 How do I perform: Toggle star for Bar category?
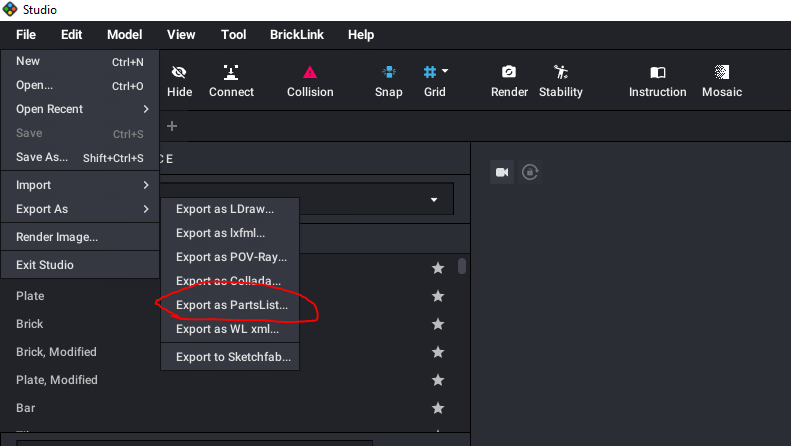tap(438, 408)
